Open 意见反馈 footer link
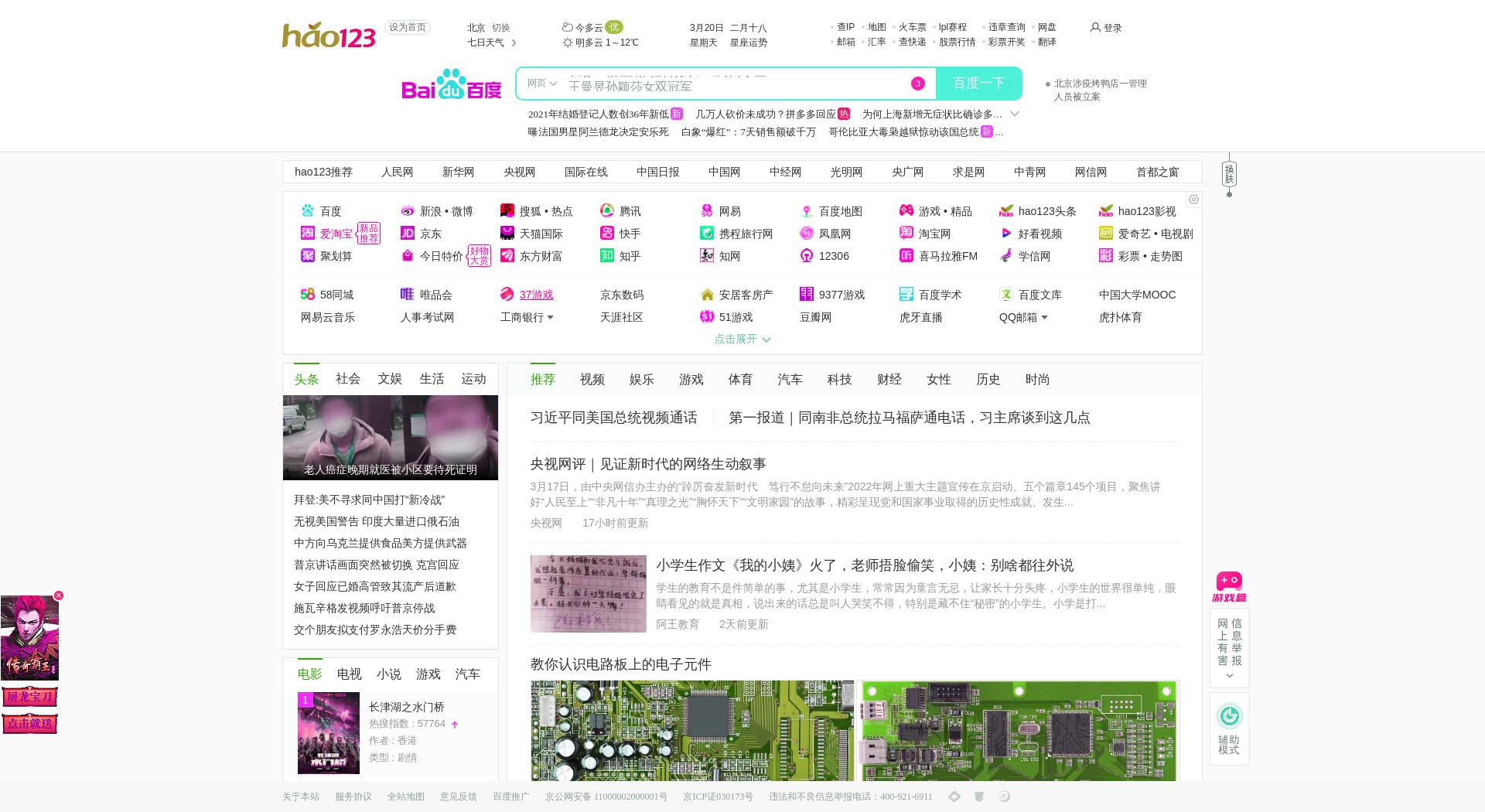This screenshot has width=1485, height=812. click(x=459, y=797)
